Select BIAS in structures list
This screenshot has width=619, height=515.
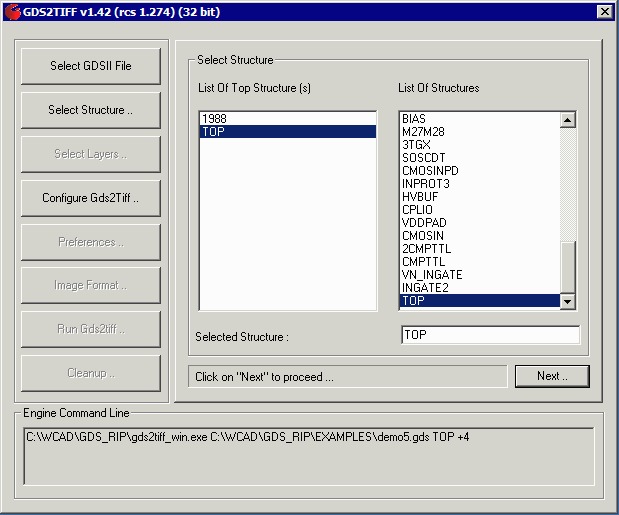480,118
